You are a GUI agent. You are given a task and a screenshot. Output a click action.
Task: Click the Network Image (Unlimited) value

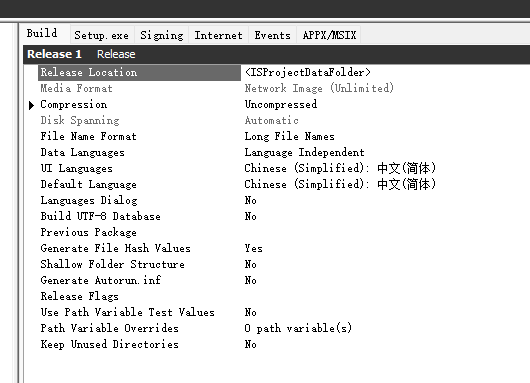[319, 89]
